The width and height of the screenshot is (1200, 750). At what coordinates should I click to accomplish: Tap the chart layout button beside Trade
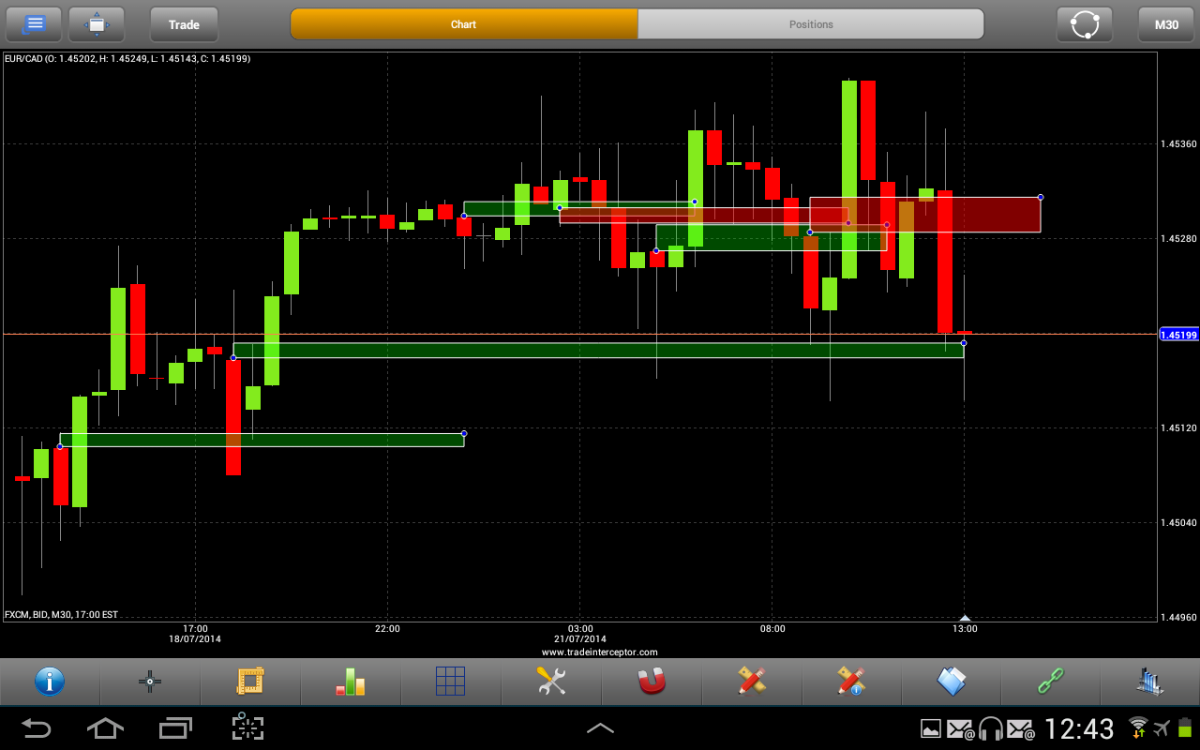[96, 24]
